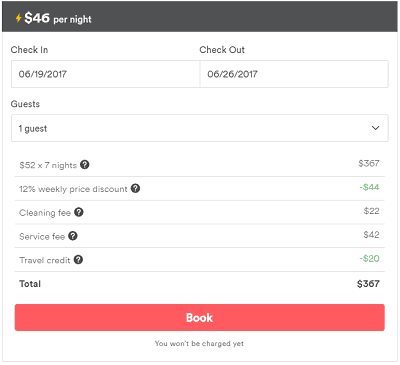Expand the guests dropdown chevron
This screenshot has width=400, height=365.
pyautogui.click(x=376, y=128)
